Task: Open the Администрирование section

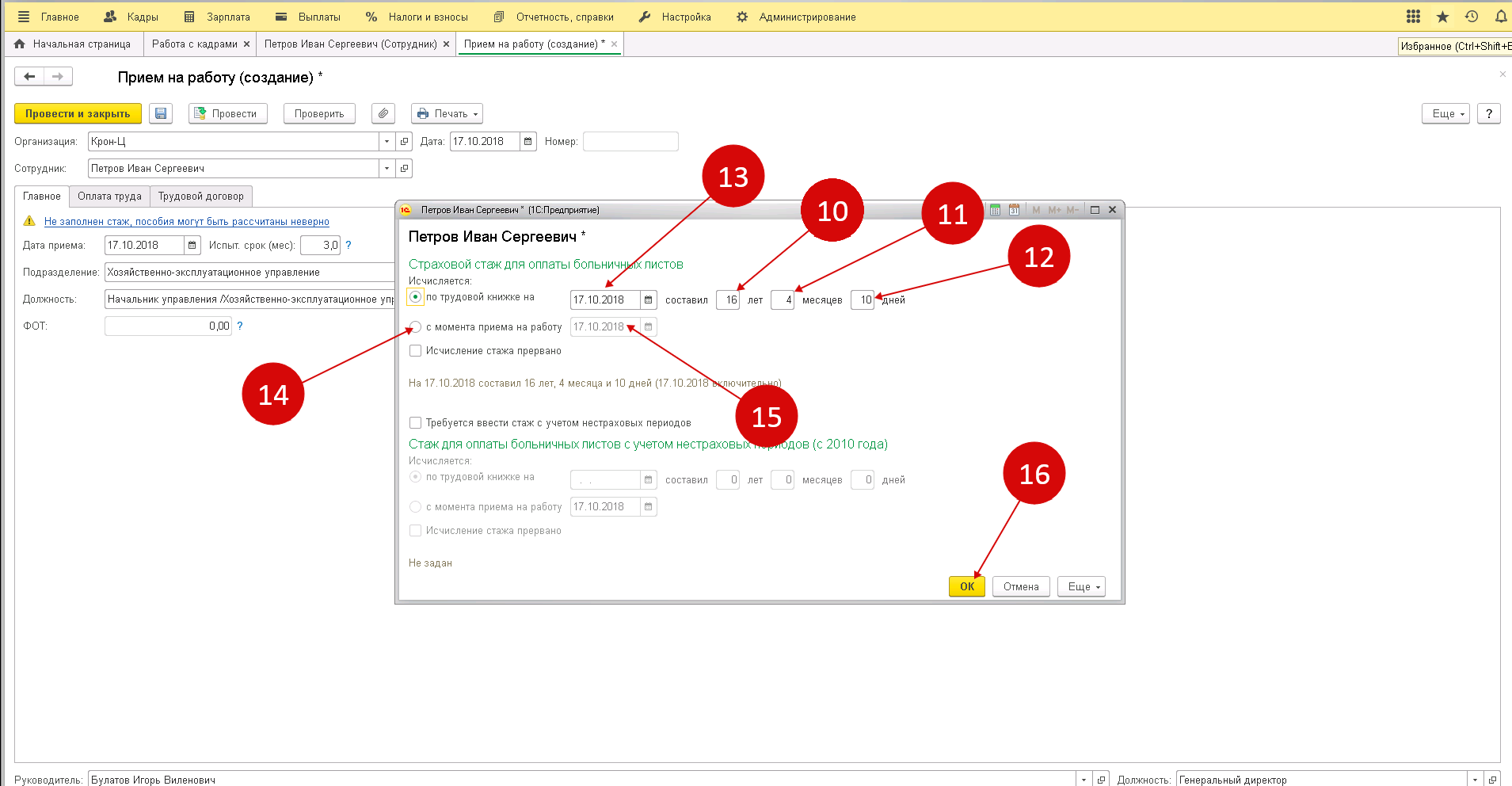Action: (796, 17)
